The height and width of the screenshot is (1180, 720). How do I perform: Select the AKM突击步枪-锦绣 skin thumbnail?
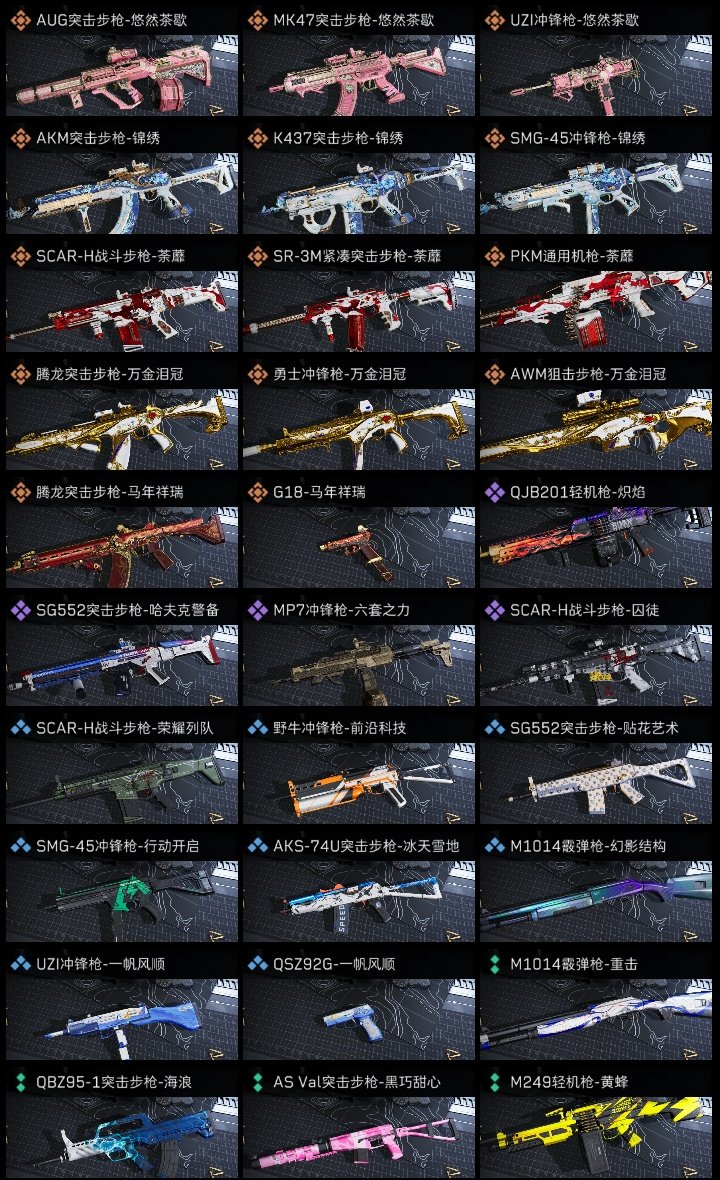coord(122,193)
